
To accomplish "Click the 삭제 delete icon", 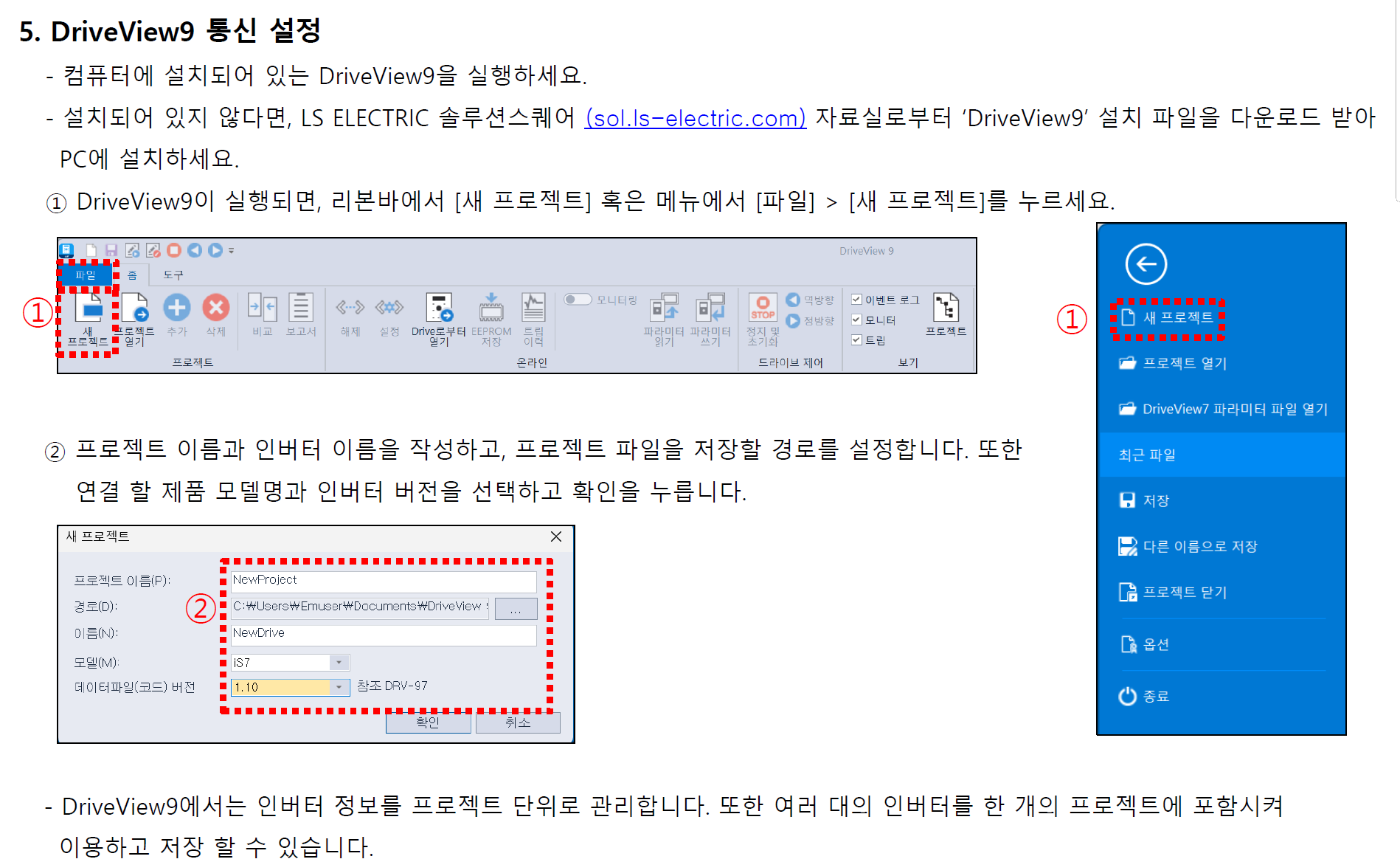I will point(215,308).
